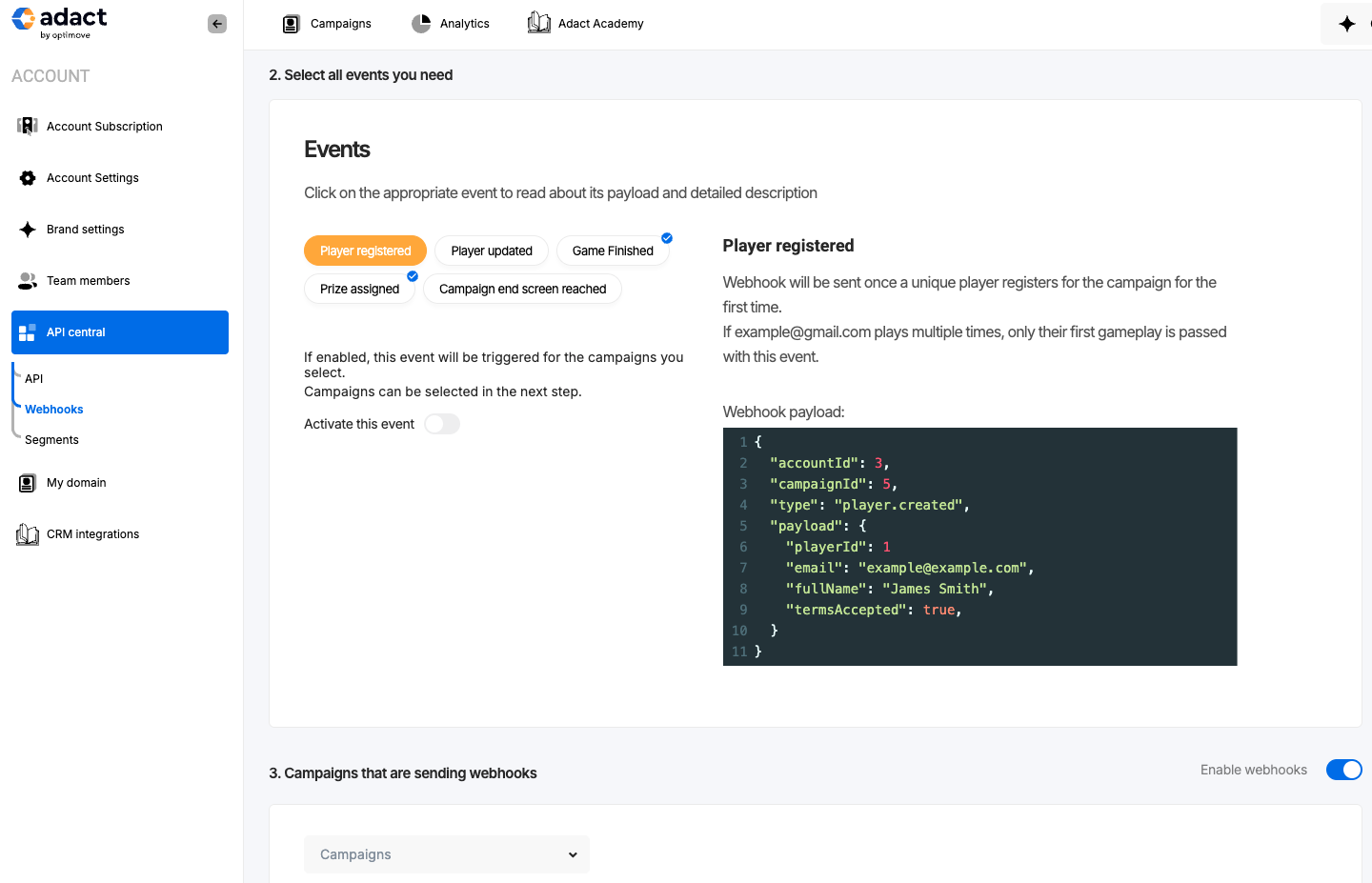Click the "Enable webhooks" label
Viewport: 1372px width, 883px height.
coord(1254,770)
